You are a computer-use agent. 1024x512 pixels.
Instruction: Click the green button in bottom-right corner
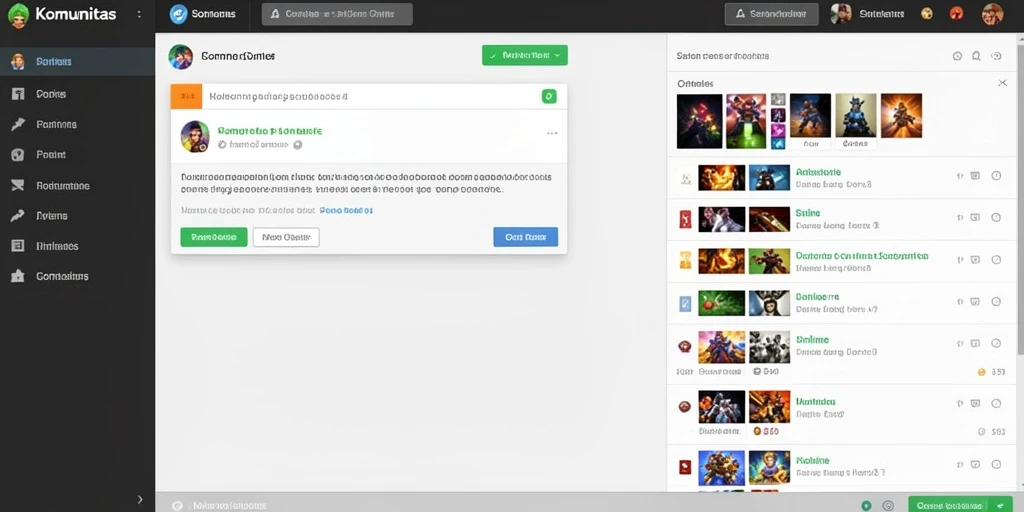[x=961, y=505]
